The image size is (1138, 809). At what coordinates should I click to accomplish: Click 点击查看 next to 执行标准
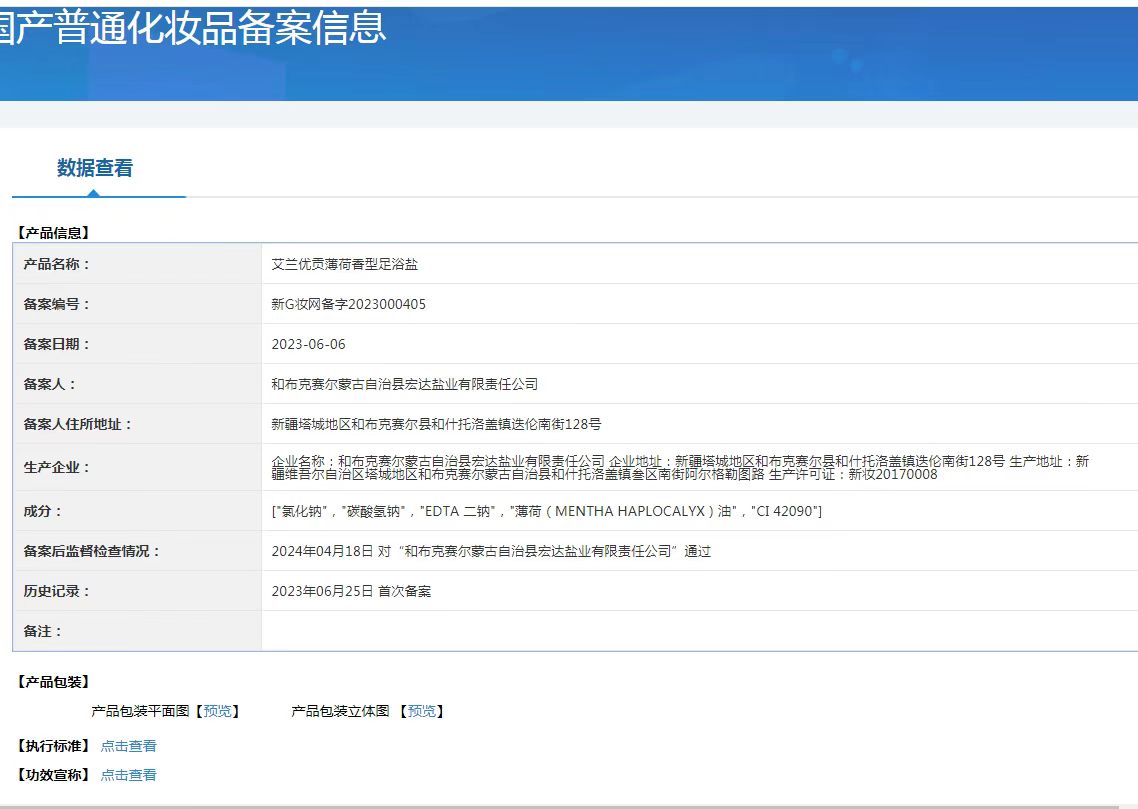(x=128, y=746)
